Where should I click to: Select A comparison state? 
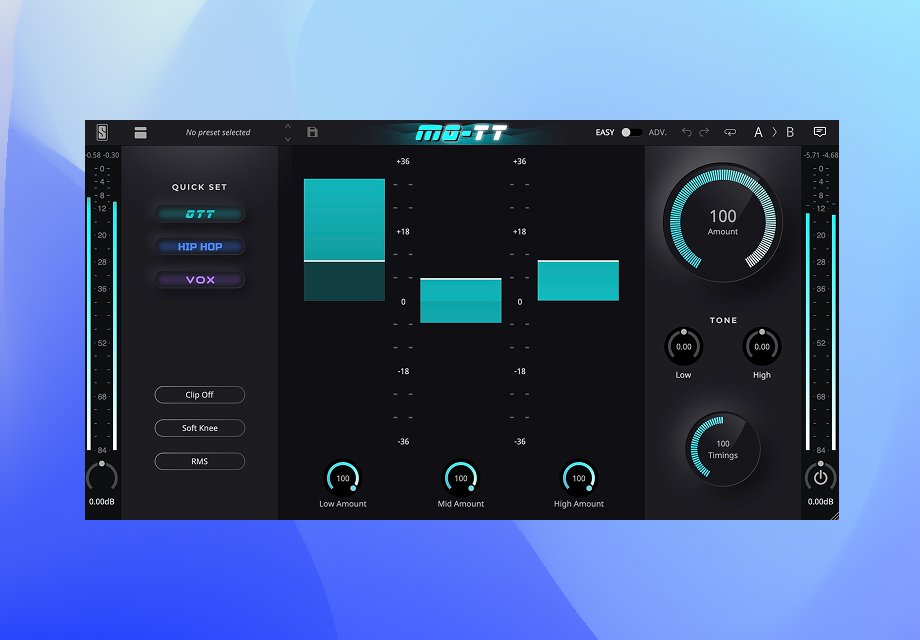pos(758,132)
